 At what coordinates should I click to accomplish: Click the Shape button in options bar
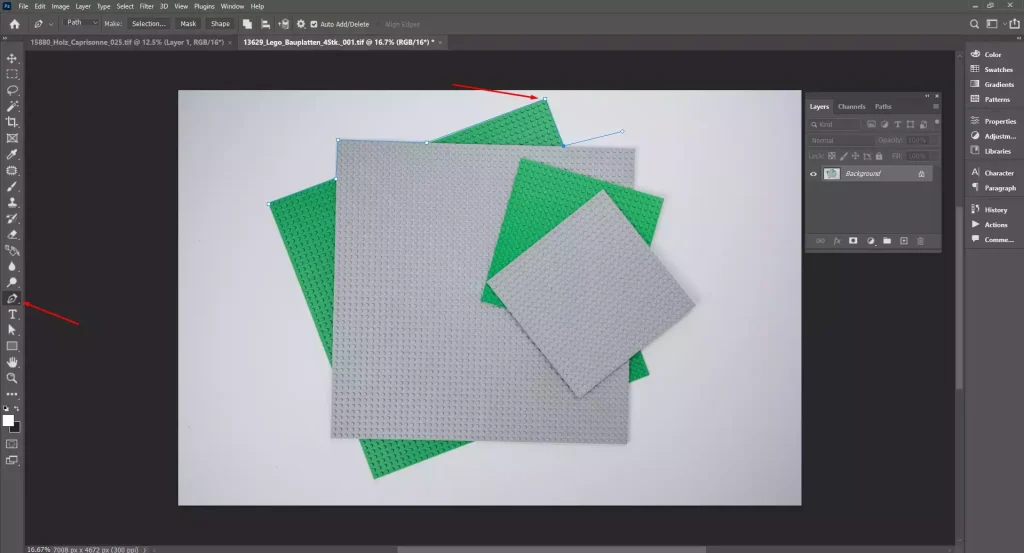pyautogui.click(x=220, y=24)
